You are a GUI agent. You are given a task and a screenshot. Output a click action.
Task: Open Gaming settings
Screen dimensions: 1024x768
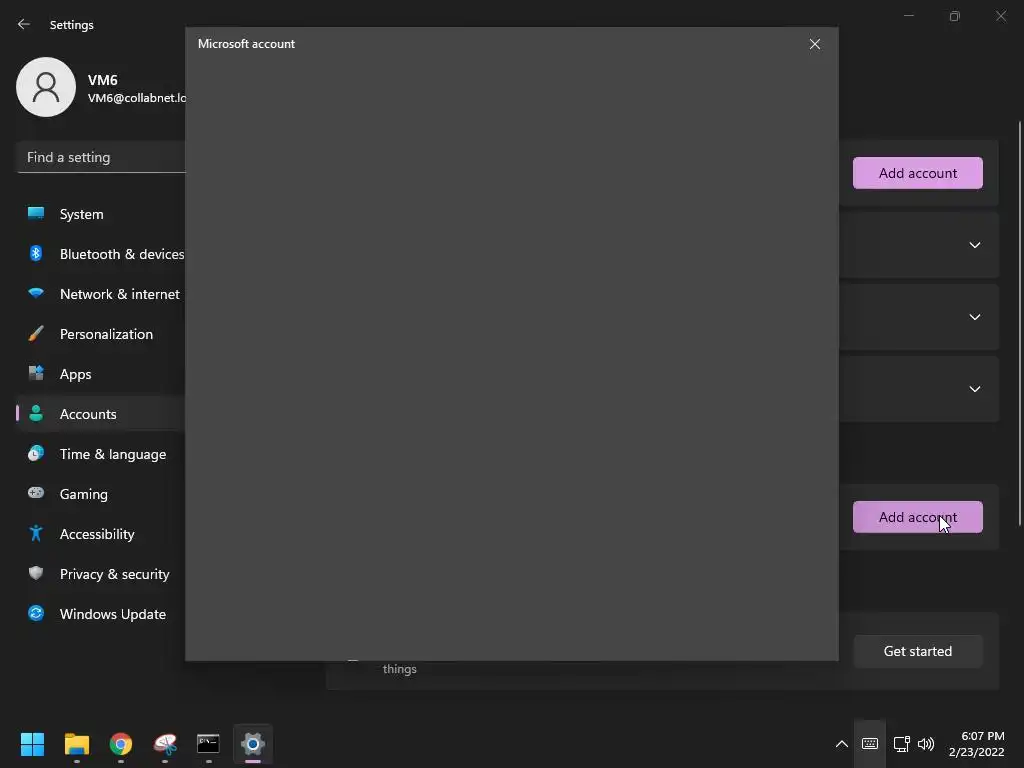tap(101, 494)
